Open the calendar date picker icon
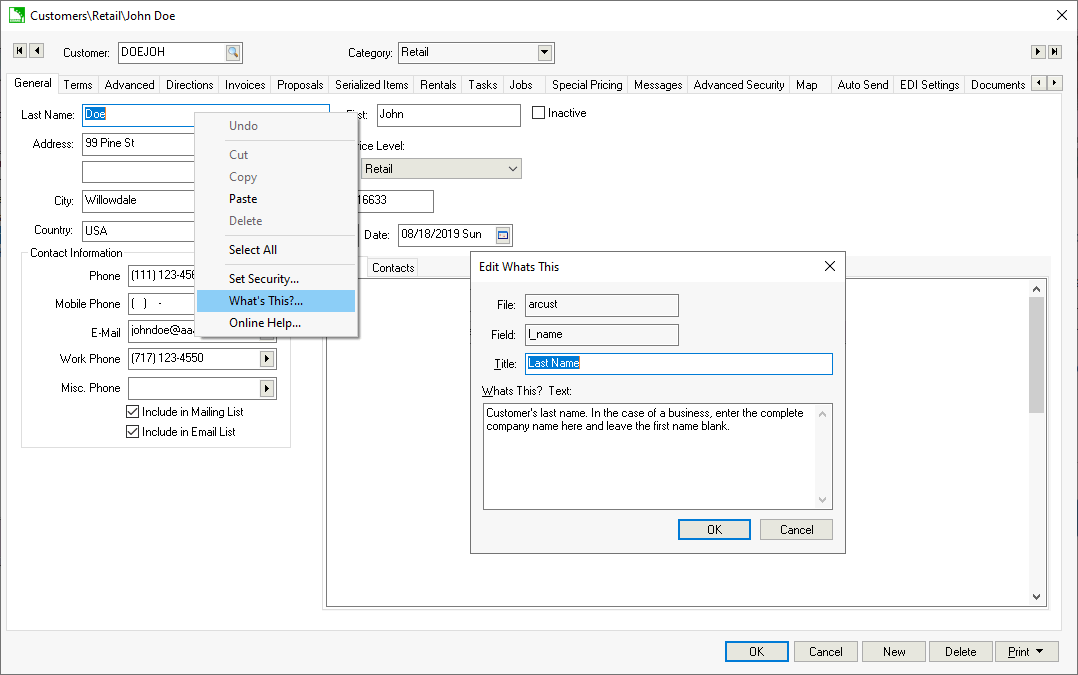The height and width of the screenshot is (675, 1078). 503,235
